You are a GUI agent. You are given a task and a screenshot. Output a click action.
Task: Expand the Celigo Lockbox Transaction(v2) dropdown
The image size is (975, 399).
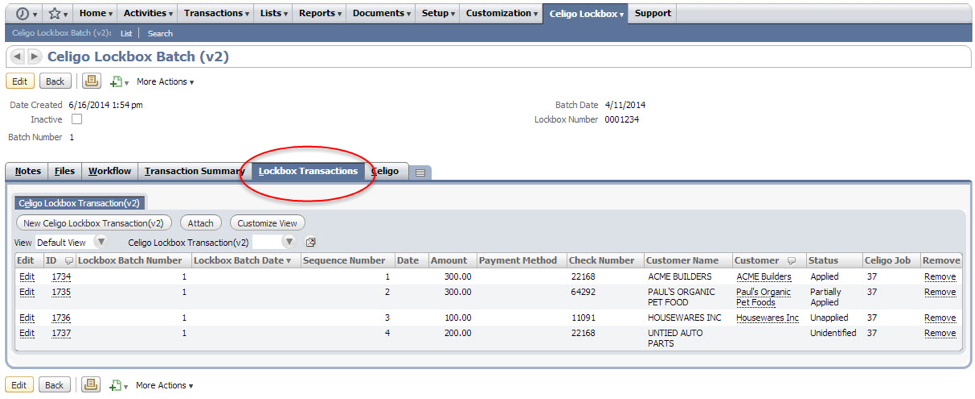[x=289, y=242]
